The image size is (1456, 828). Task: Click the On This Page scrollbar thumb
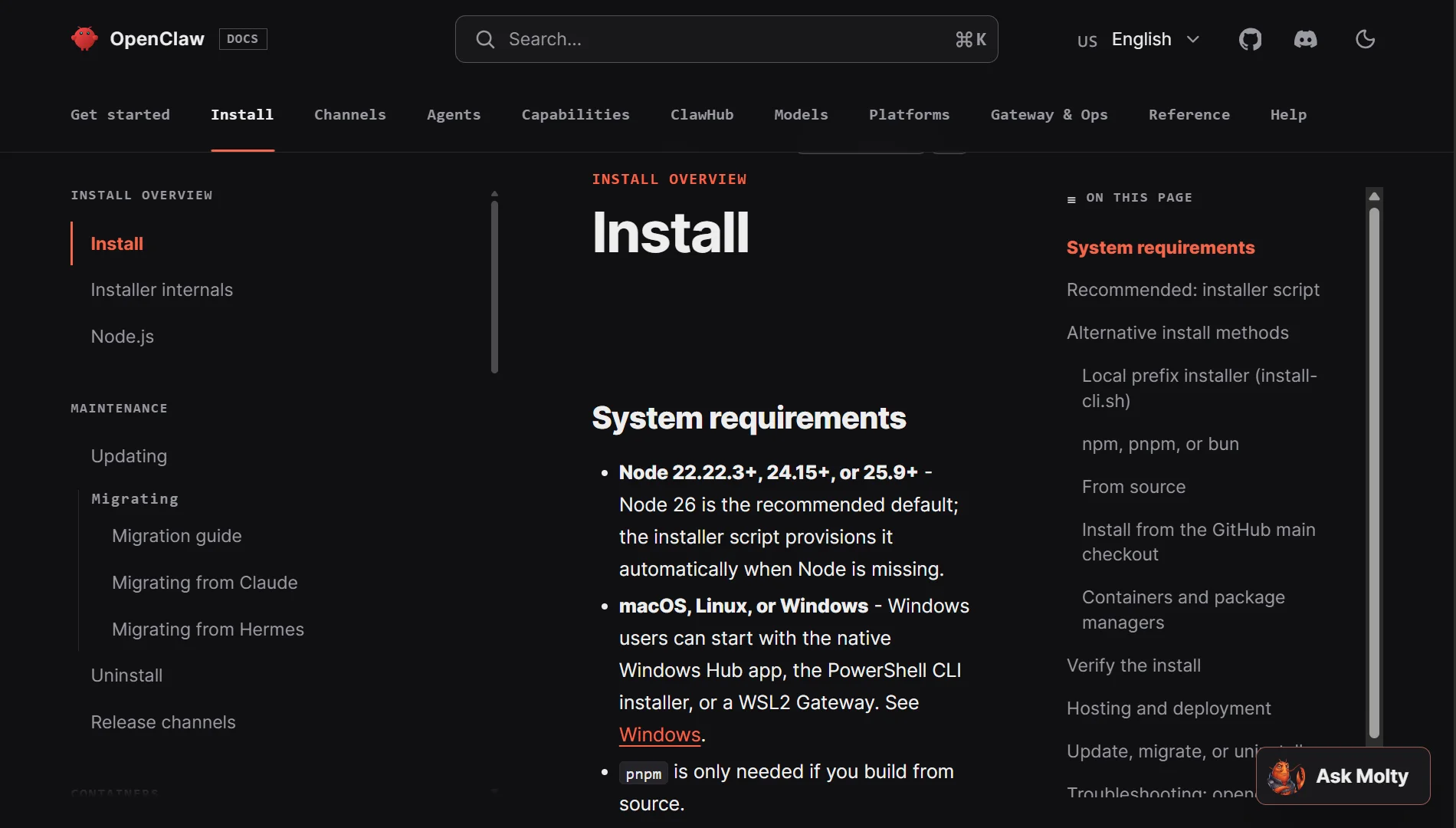(1374, 473)
